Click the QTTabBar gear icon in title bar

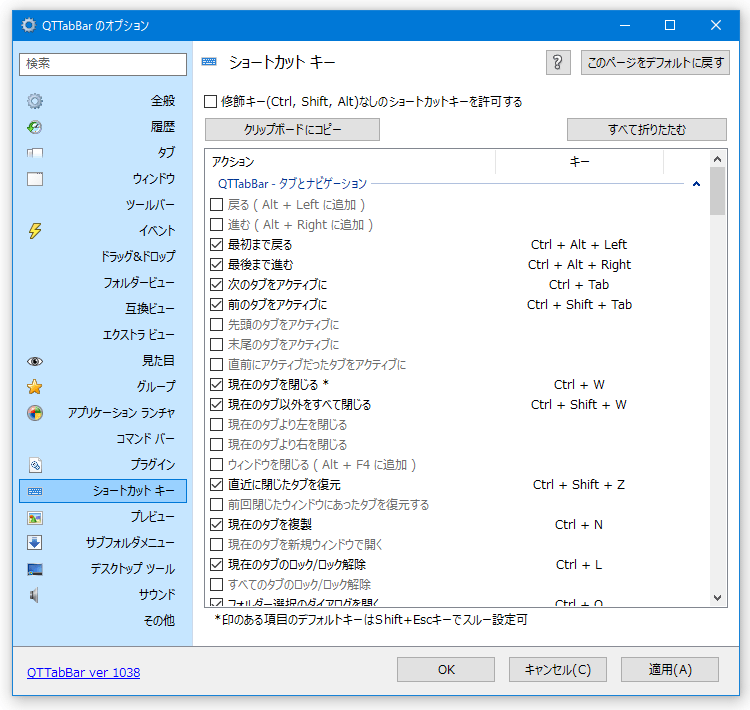point(29,25)
